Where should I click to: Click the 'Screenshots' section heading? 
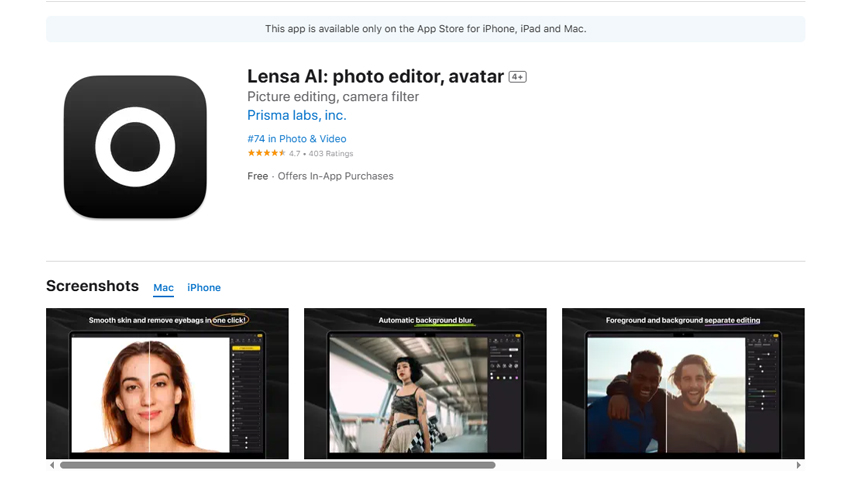tap(93, 286)
